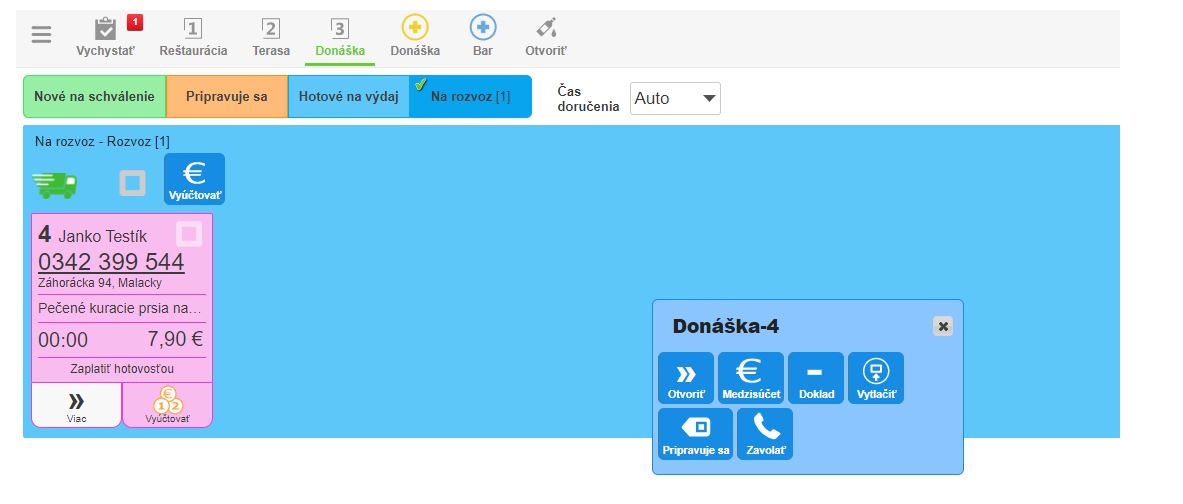The image size is (1183, 504).
Task: Click the green delivery truck icon
Action: point(56,184)
